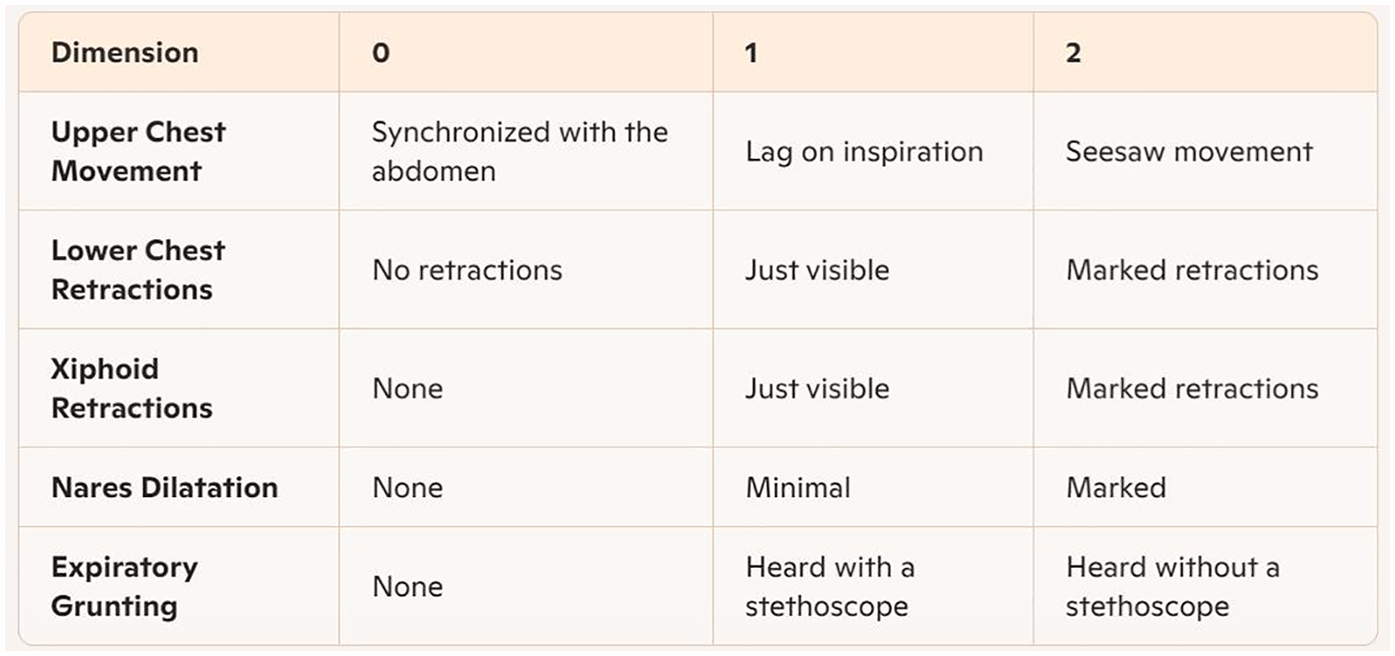Select the "Heard with a stethoscope" cell

[x=829, y=586]
